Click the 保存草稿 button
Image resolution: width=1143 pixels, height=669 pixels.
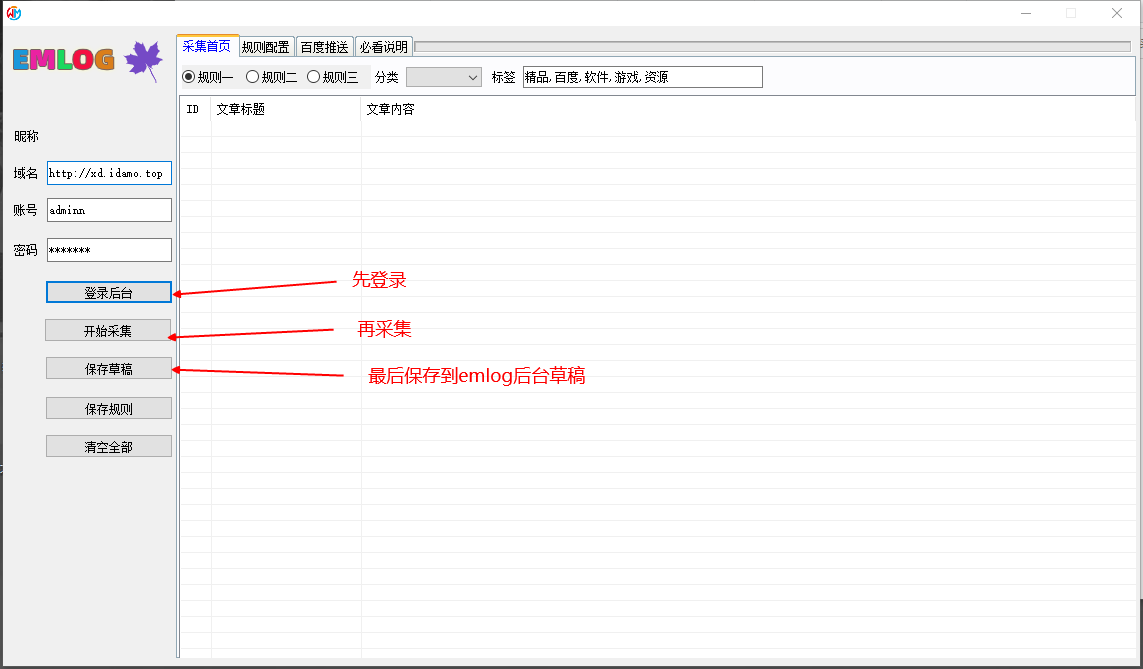109,368
